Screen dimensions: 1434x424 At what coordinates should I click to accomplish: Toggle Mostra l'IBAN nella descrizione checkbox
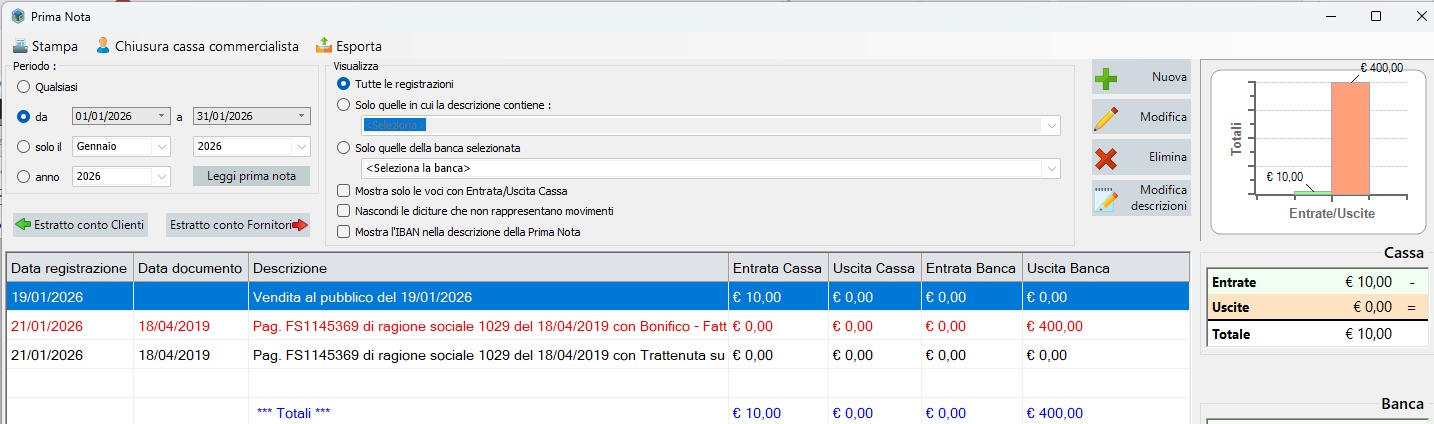pos(345,232)
